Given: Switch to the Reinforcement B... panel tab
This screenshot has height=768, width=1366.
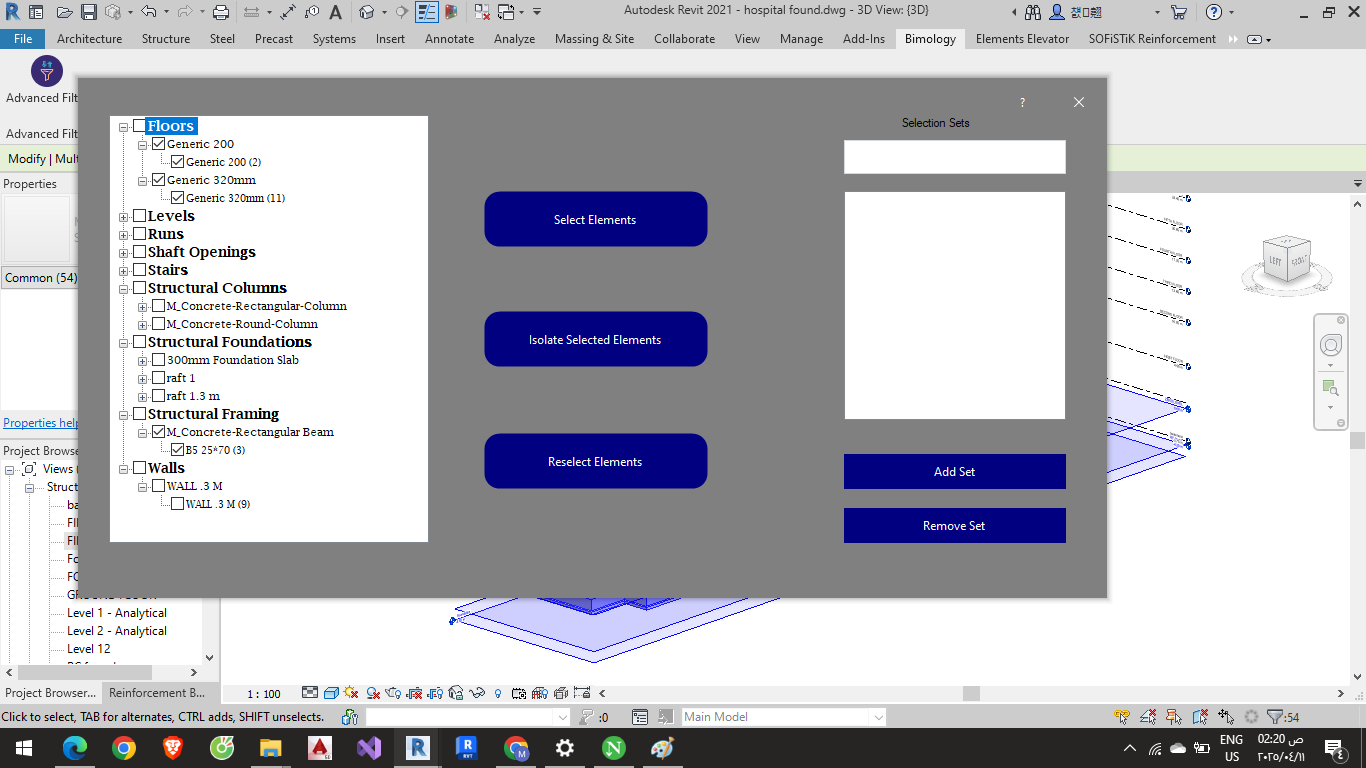Looking at the screenshot, I should 156,692.
